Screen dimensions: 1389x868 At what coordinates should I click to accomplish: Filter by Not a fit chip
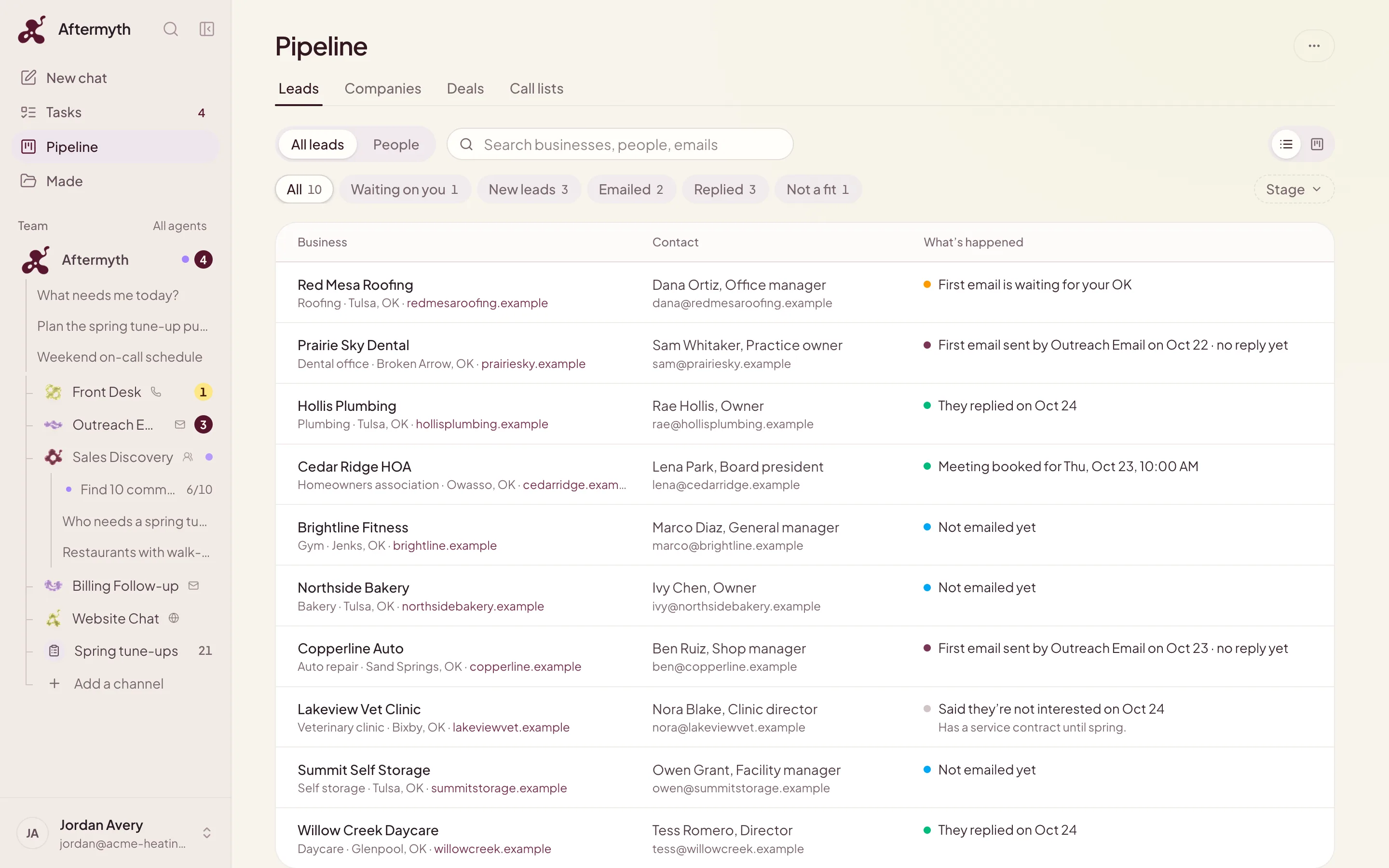(x=818, y=190)
